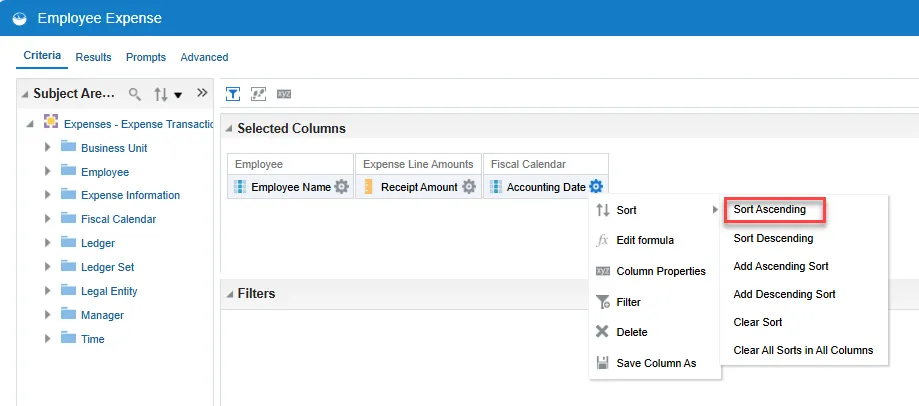Click the Expenses - Expense Transactions label
Screen dimensions: 919x406
click(138, 124)
